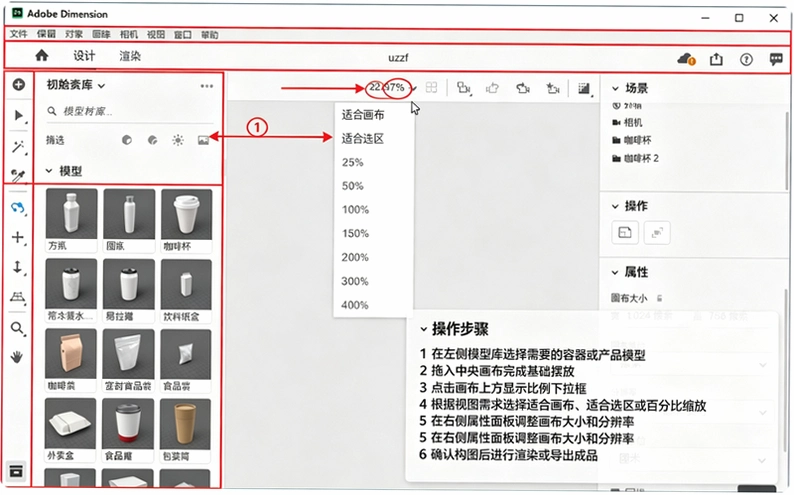
Task: Open the feedback speech bubble icon
Action: pos(776,59)
